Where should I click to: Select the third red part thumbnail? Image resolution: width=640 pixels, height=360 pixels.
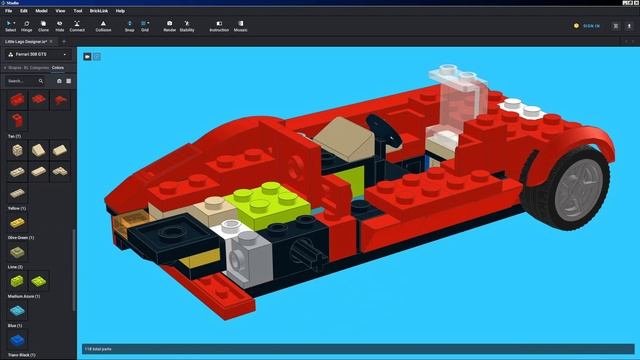(x=60, y=100)
